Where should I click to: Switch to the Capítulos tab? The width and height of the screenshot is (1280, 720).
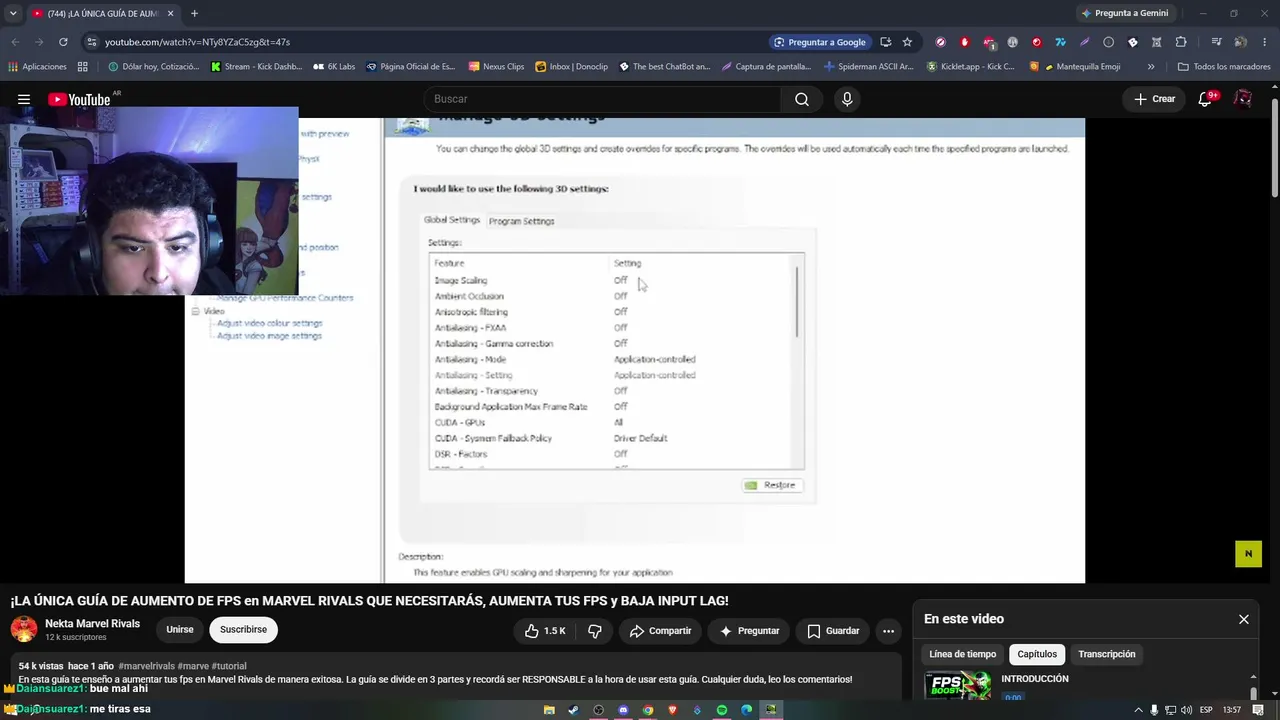coord(1037,654)
